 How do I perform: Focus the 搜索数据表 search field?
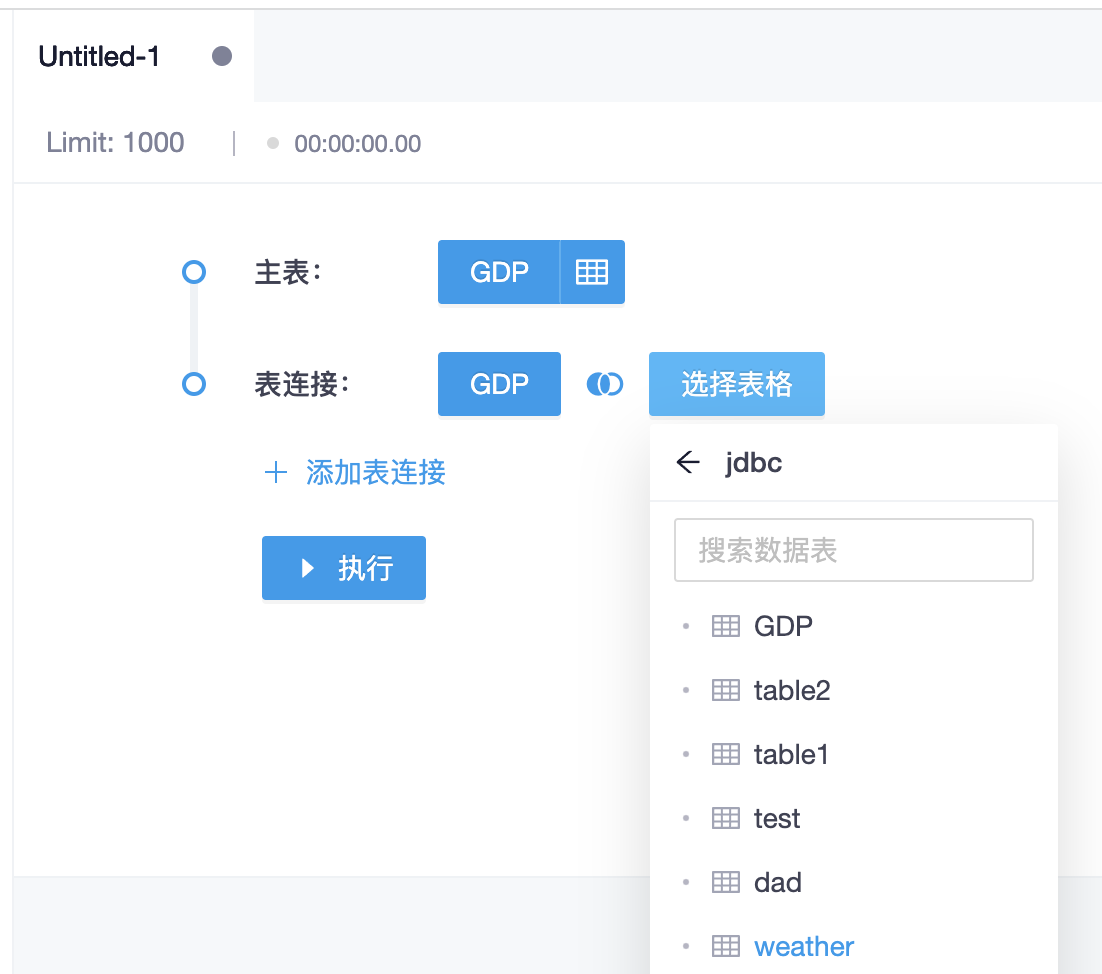point(853,550)
